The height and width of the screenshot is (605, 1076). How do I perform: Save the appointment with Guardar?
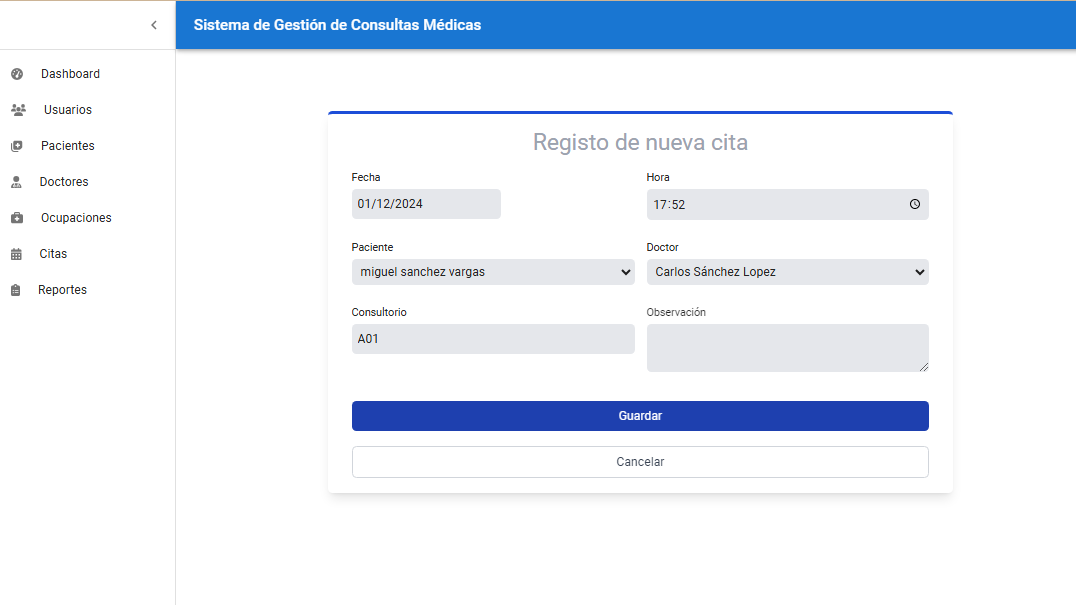(x=640, y=416)
